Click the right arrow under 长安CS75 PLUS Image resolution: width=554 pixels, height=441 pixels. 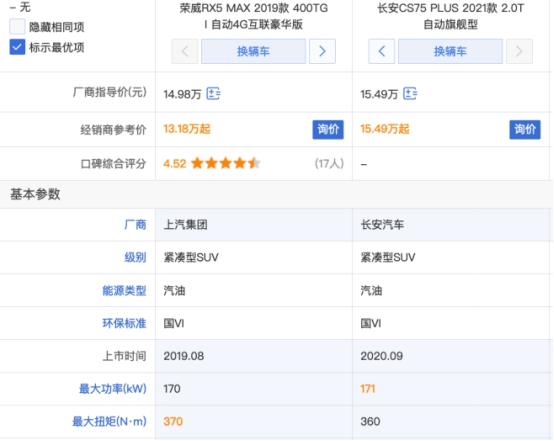pyautogui.click(x=519, y=52)
